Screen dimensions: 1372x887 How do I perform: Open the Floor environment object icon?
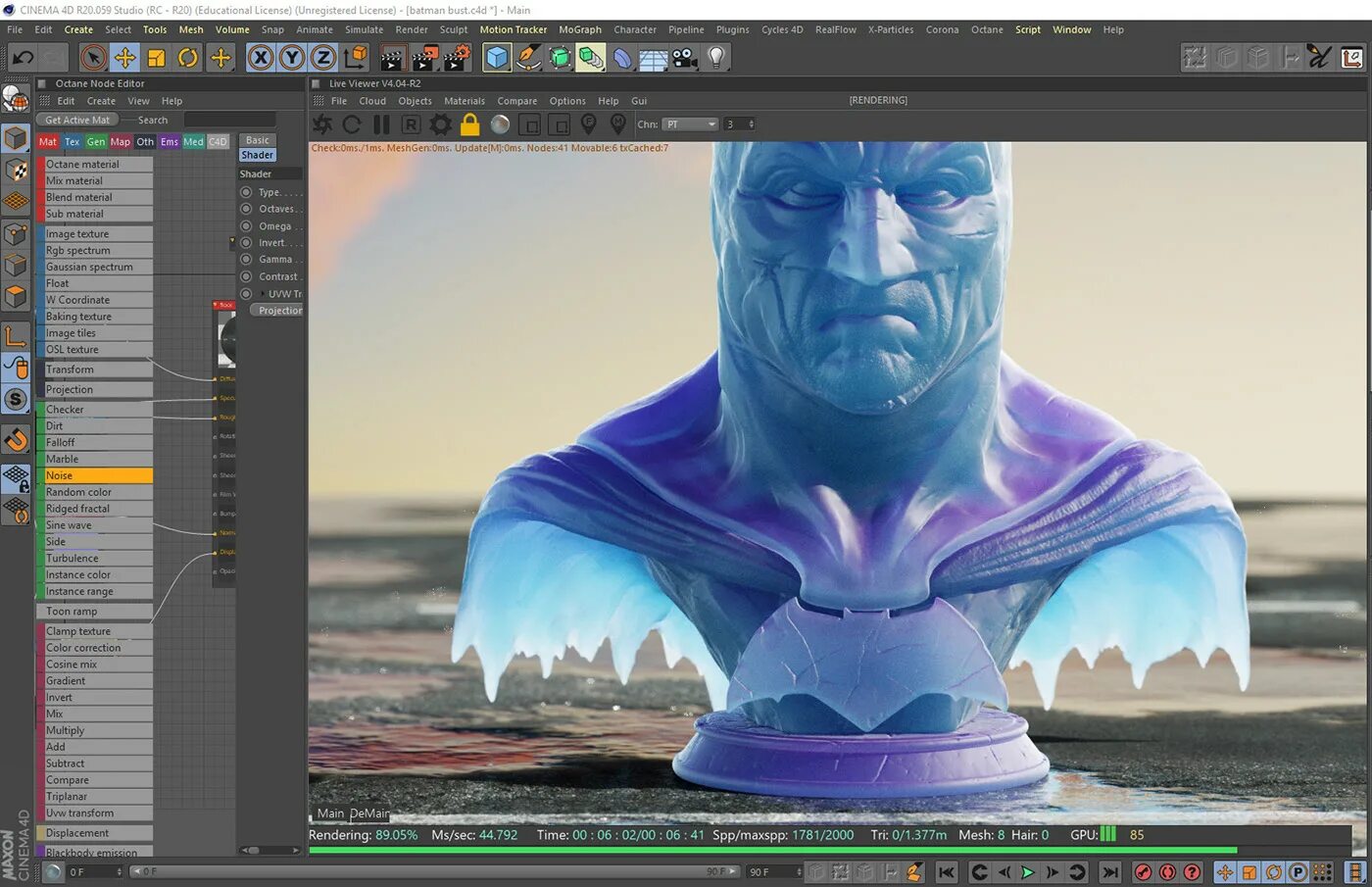(653, 58)
